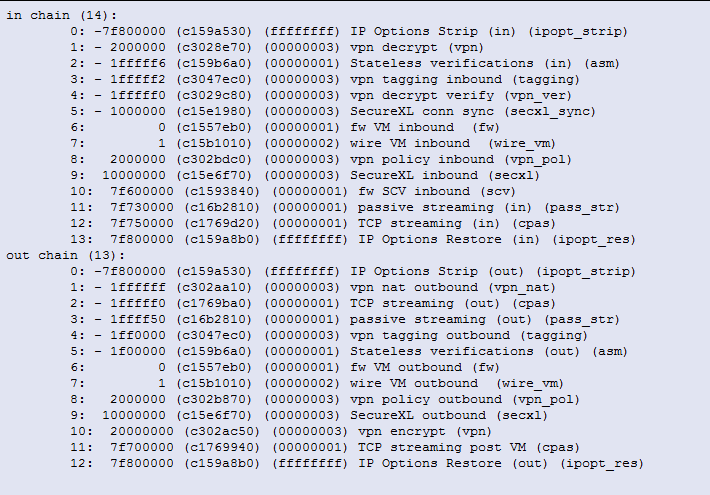
Task: Click the 'in chain (14):' header line
Action: point(62,15)
